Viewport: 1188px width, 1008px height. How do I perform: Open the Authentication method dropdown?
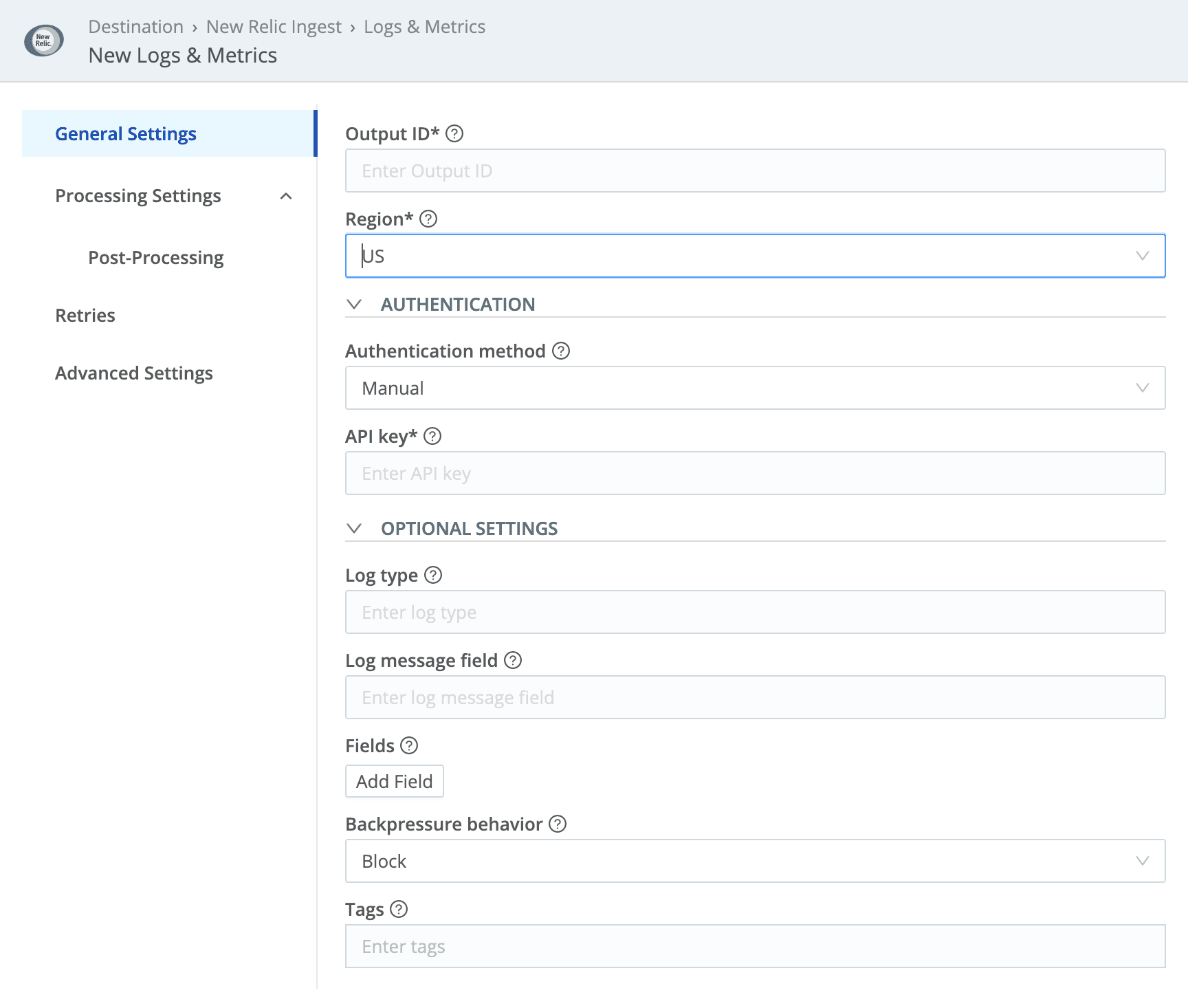click(x=754, y=388)
